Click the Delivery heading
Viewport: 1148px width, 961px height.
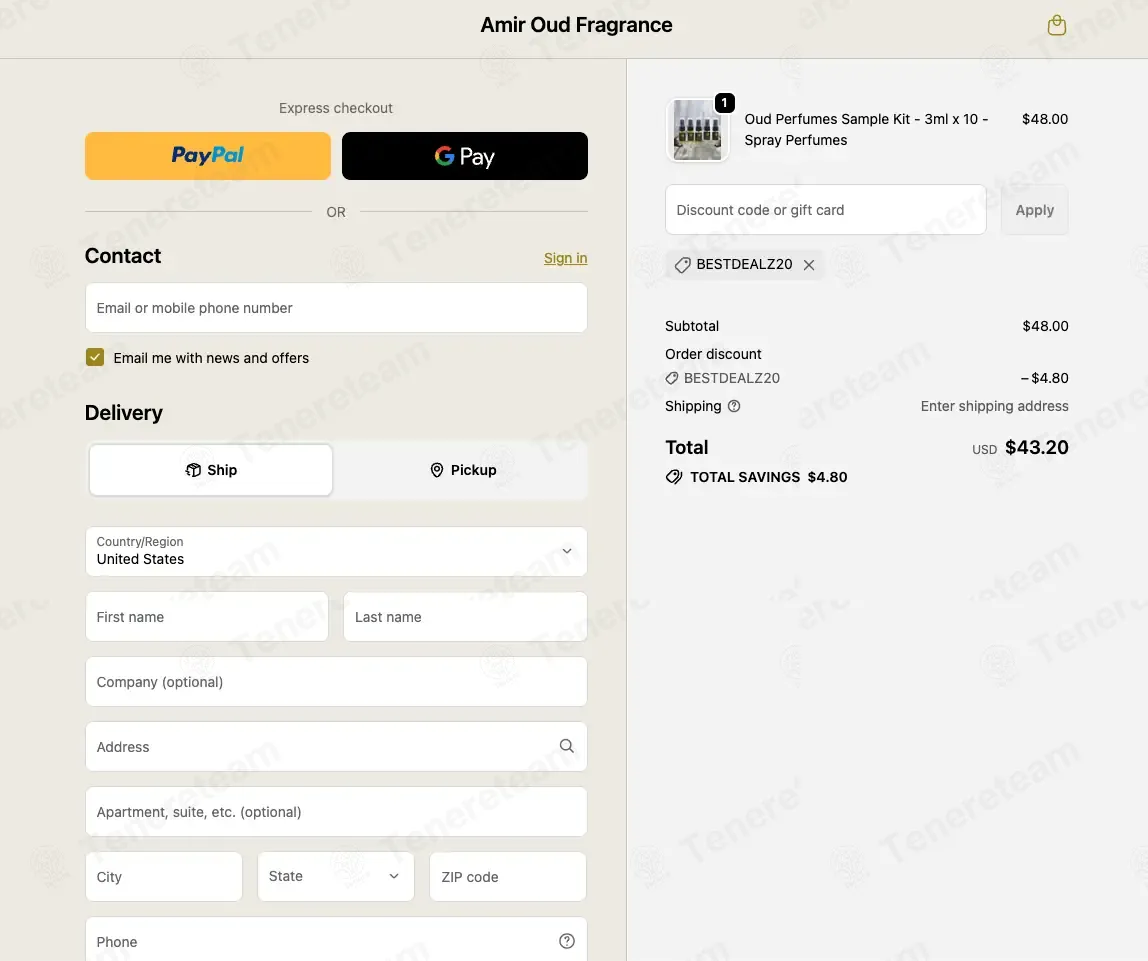[124, 413]
